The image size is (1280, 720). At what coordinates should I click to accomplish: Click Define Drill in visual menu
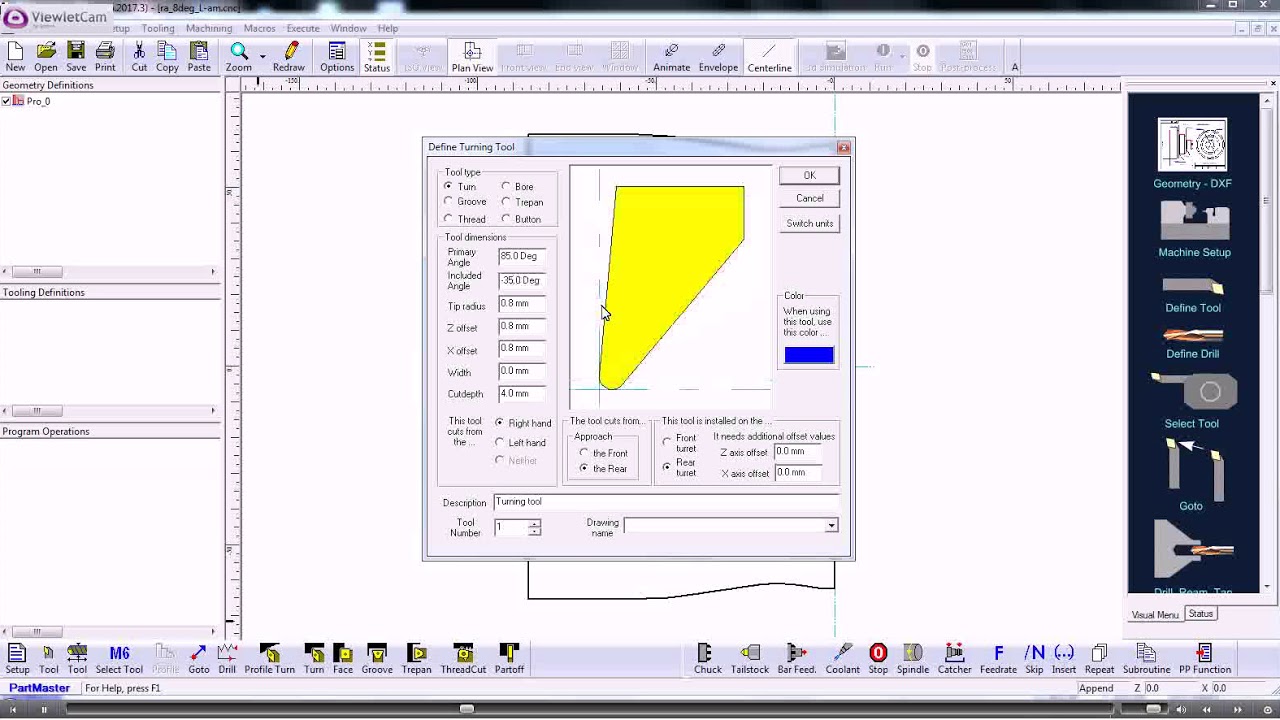coord(1193,343)
